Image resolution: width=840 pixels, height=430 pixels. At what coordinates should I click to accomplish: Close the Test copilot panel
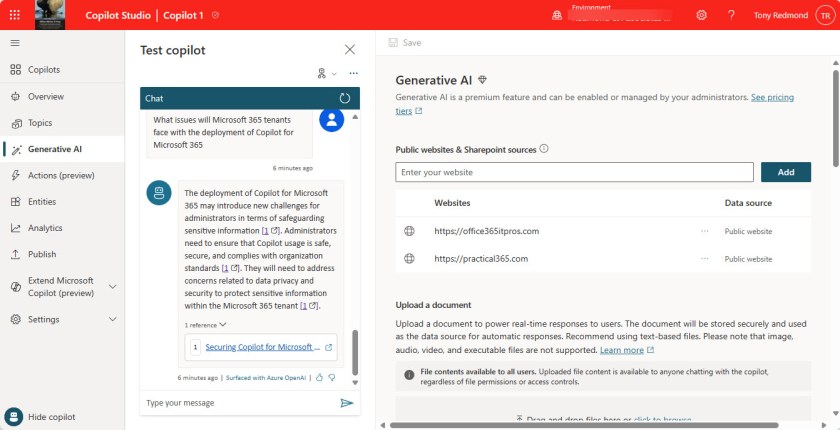(350, 50)
